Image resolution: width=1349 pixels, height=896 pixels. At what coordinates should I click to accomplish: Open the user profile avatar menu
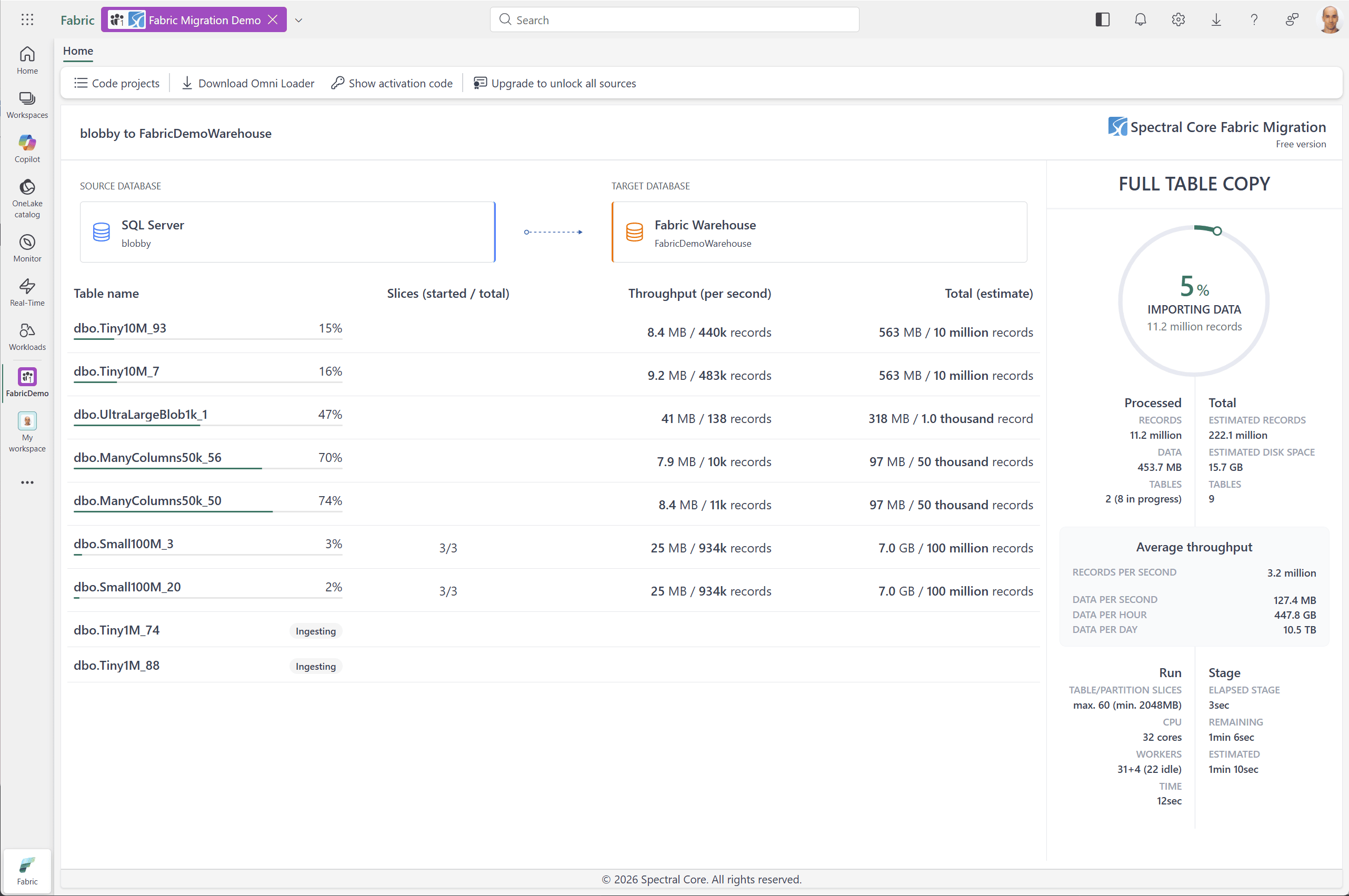click(1329, 20)
